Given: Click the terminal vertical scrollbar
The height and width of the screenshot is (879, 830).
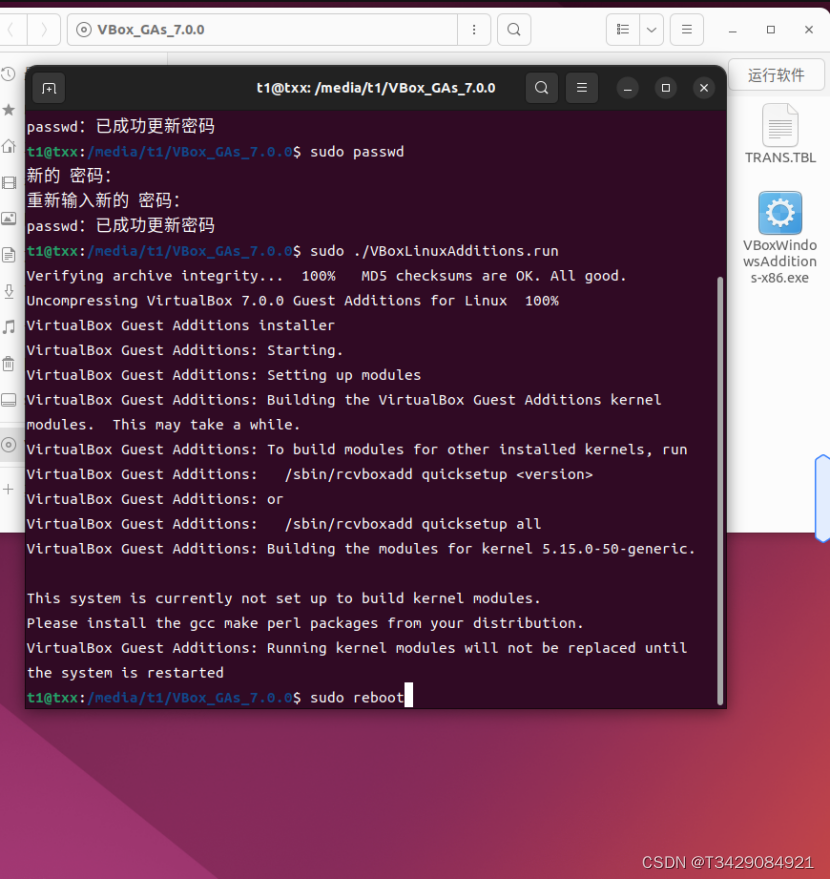Looking at the screenshot, I should 720,491.
